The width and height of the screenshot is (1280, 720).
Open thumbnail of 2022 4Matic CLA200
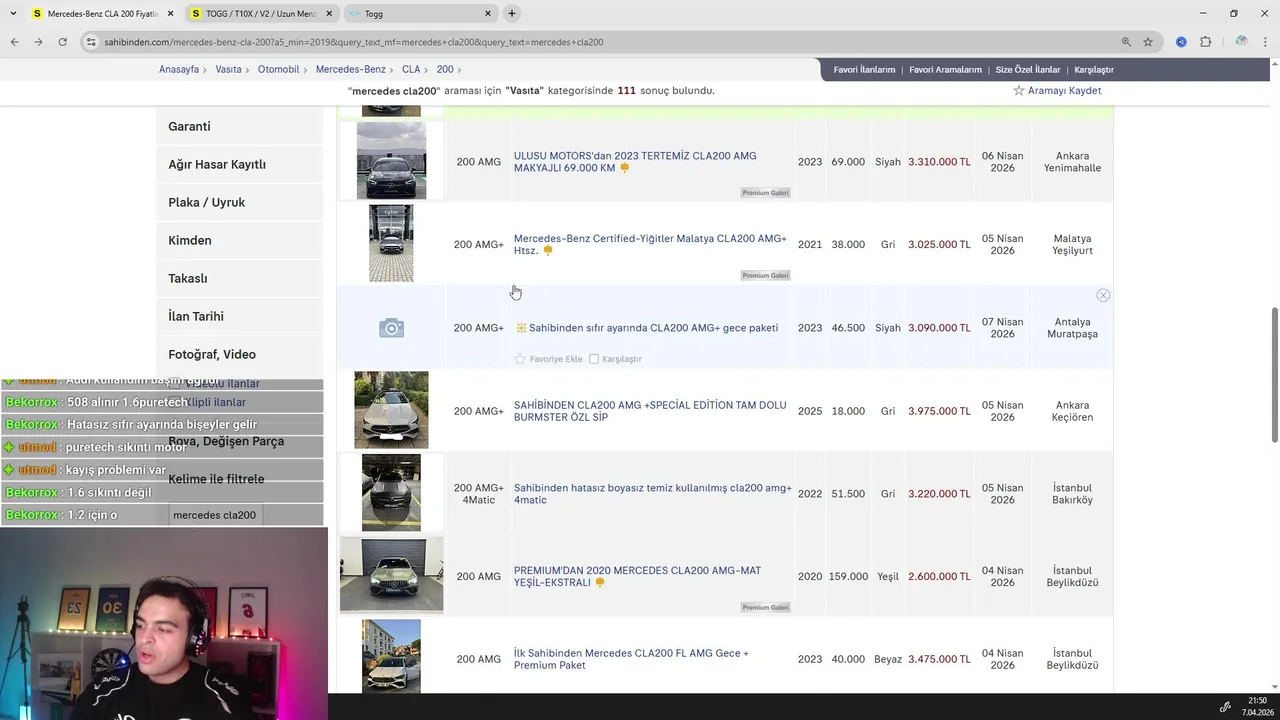pyautogui.click(x=391, y=493)
